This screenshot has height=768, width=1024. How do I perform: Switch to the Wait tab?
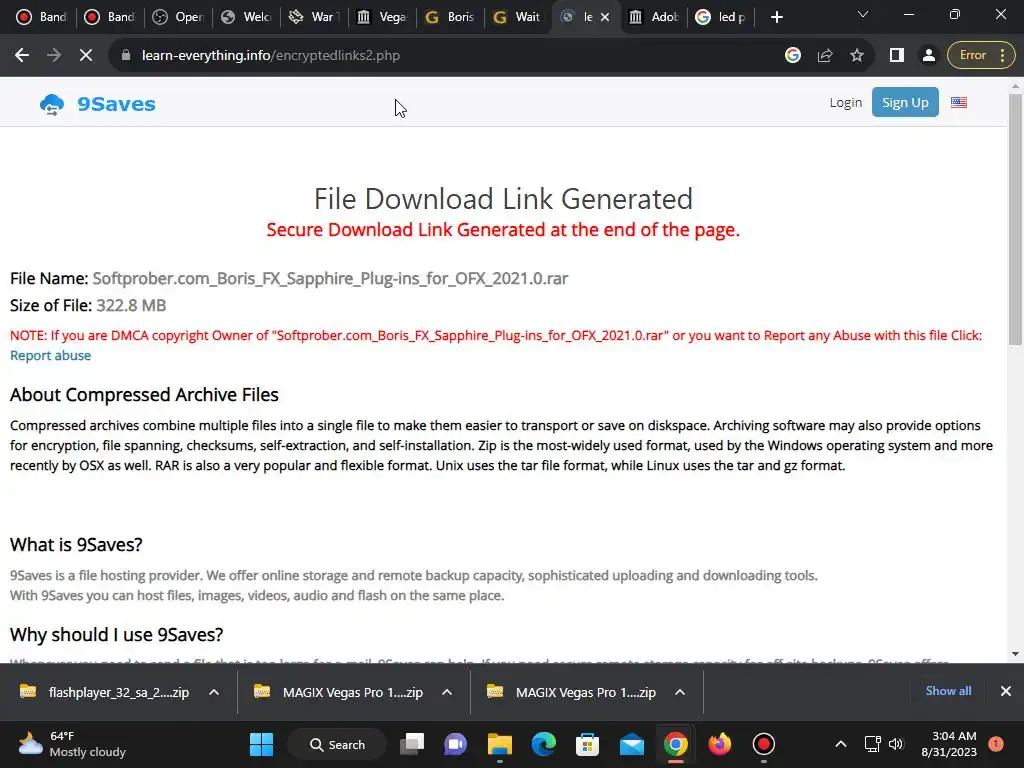click(x=517, y=17)
